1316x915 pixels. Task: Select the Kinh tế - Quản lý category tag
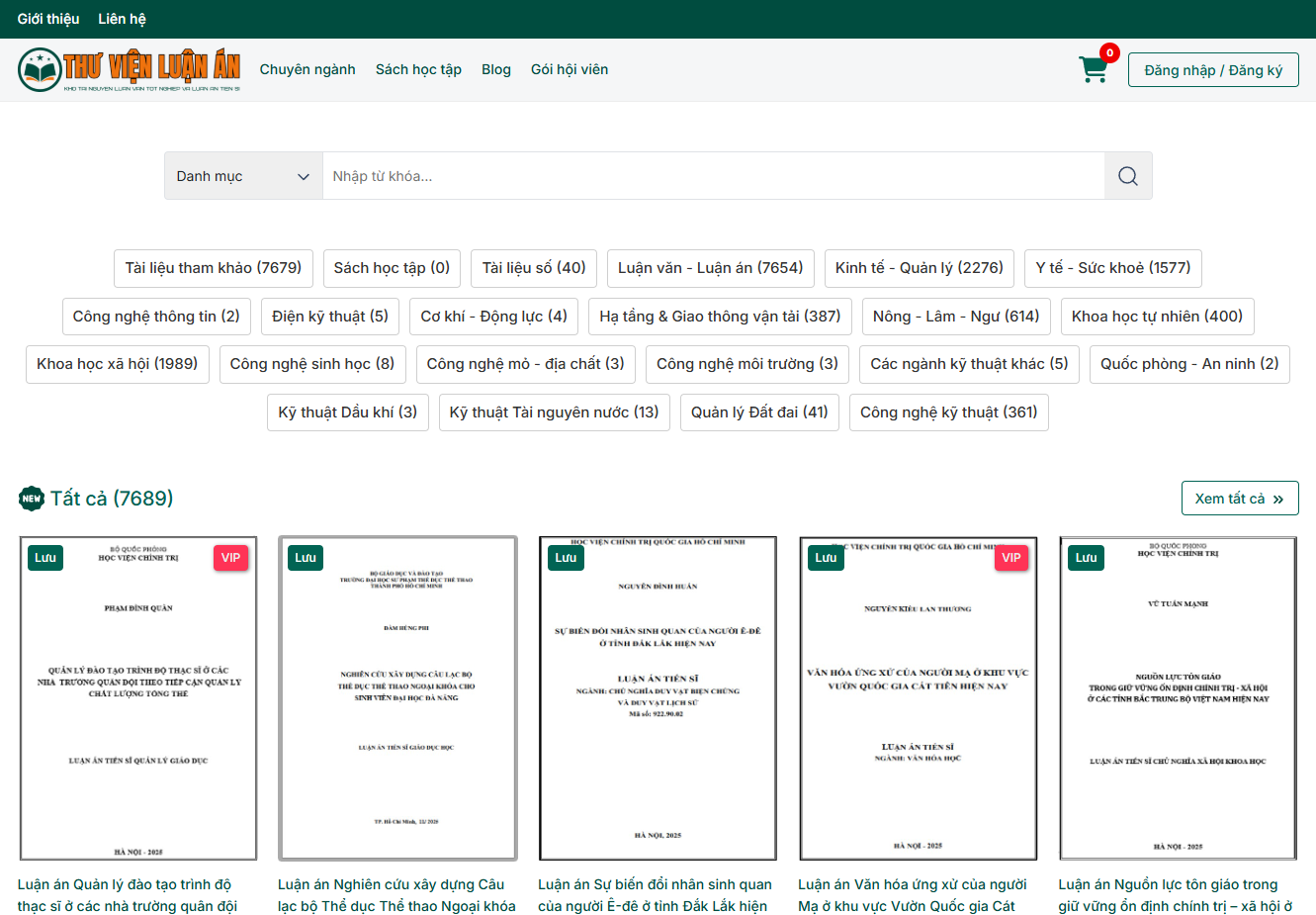coord(919,268)
